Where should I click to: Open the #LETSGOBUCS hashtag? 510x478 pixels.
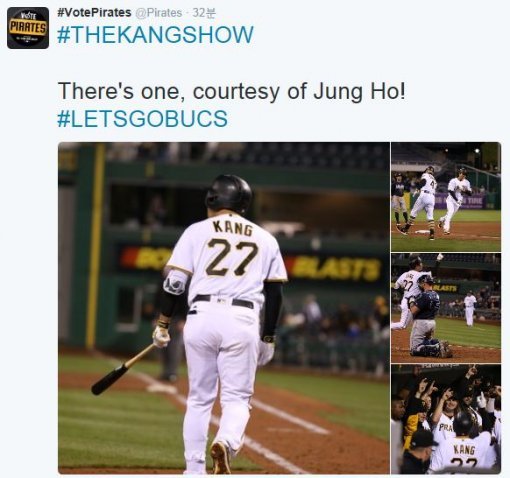click(143, 119)
